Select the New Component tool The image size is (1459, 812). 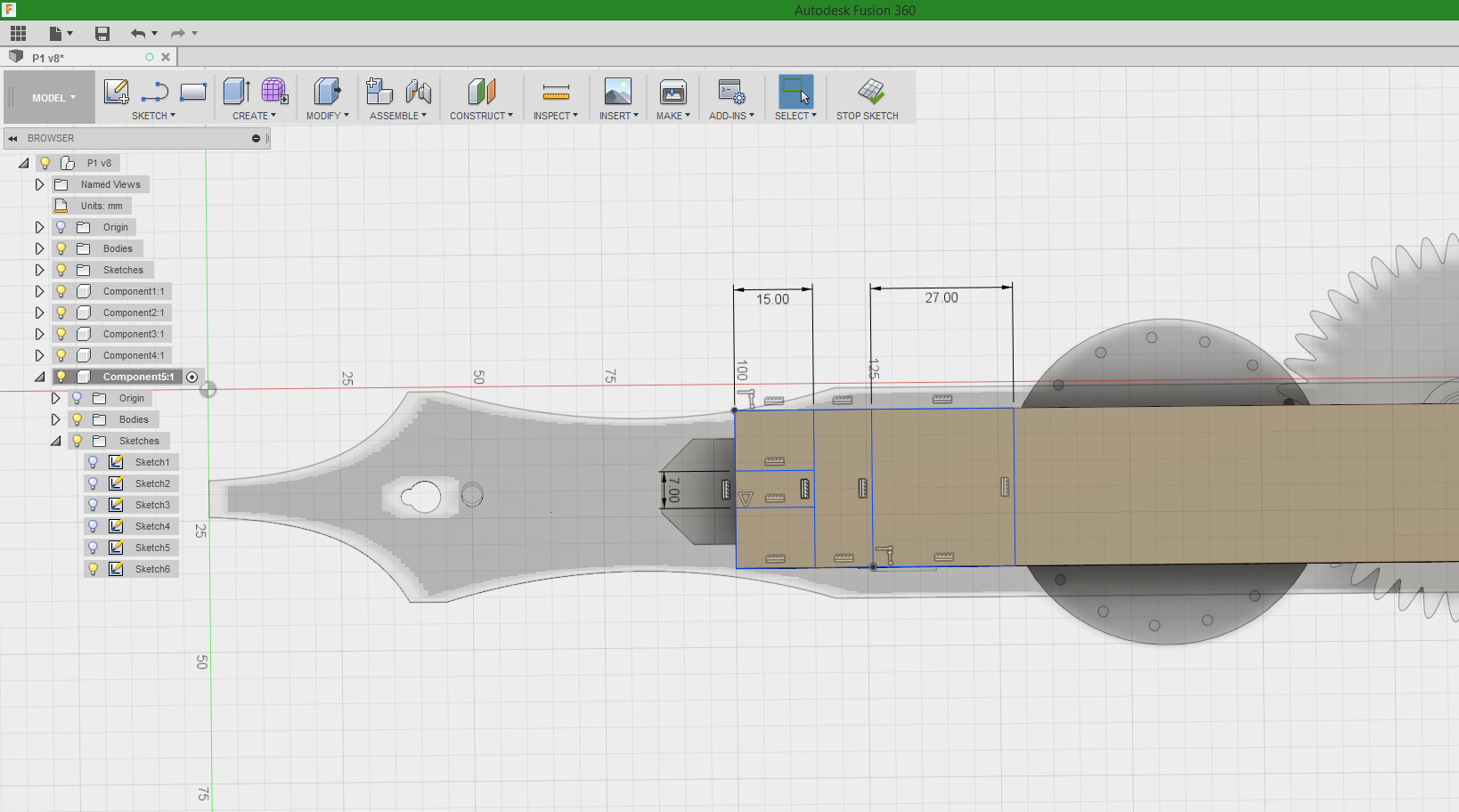tap(379, 91)
